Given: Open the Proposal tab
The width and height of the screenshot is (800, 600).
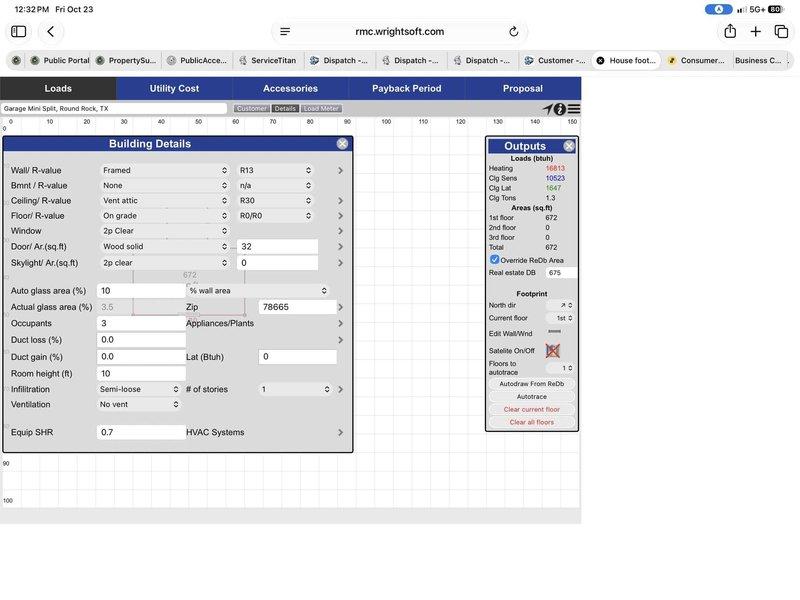Looking at the screenshot, I should [x=523, y=88].
